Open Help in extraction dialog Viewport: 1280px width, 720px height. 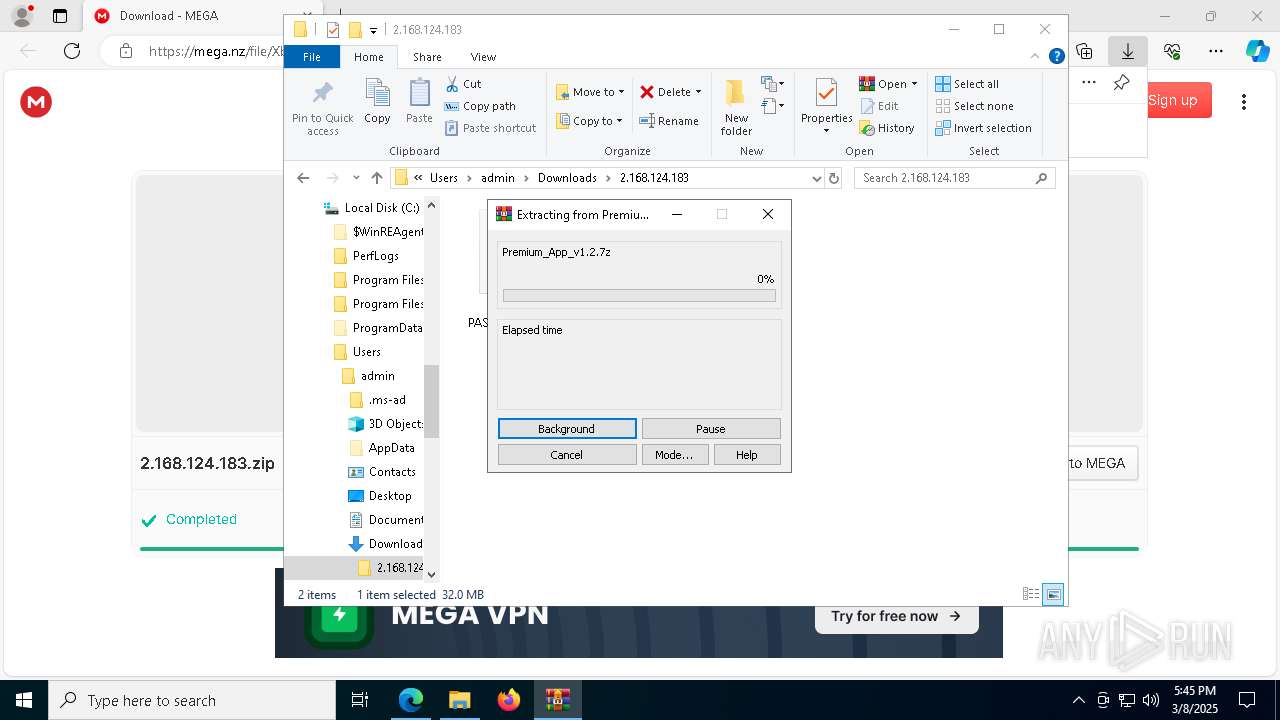click(747, 455)
